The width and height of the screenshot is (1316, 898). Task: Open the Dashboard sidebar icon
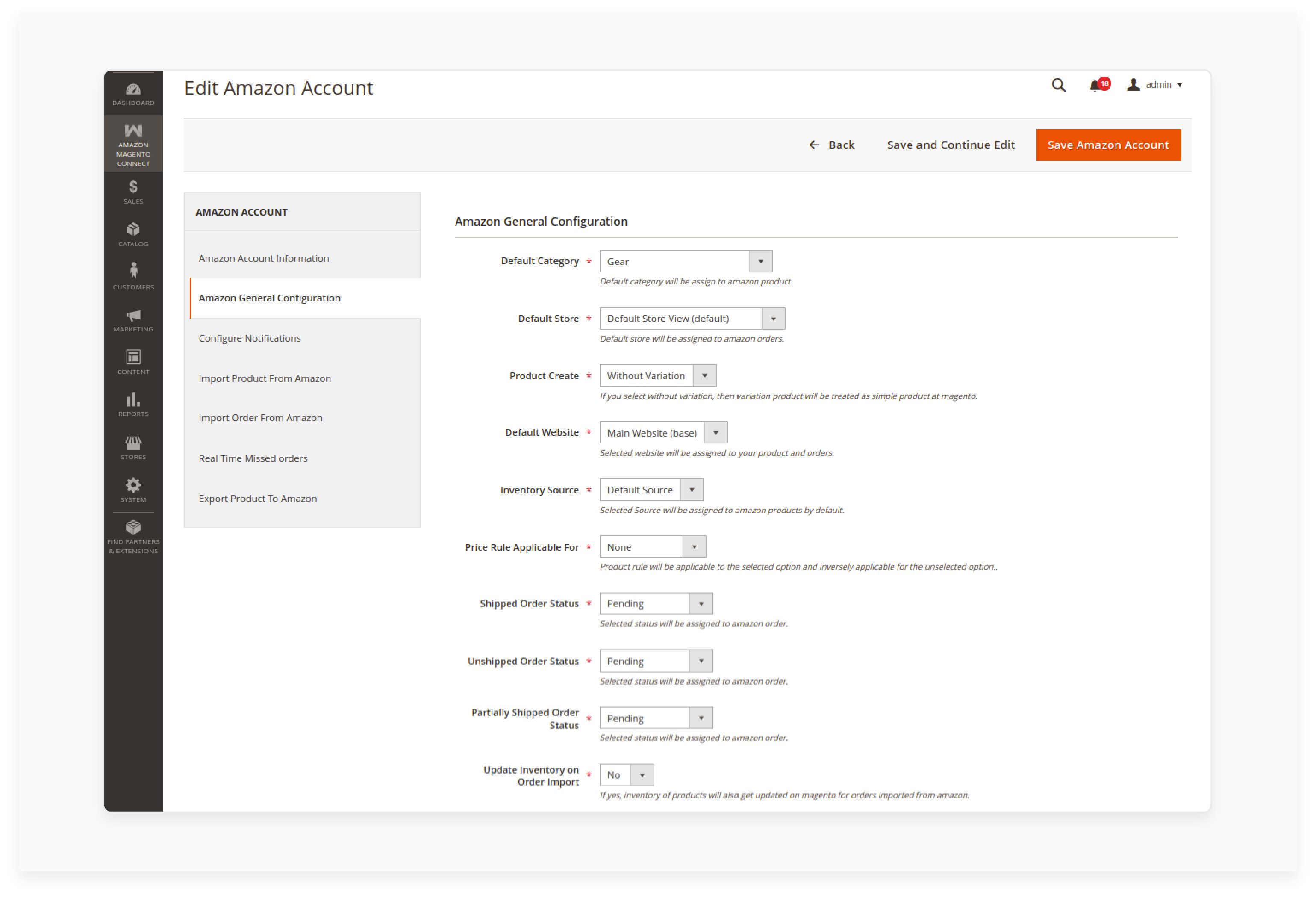(x=133, y=95)
